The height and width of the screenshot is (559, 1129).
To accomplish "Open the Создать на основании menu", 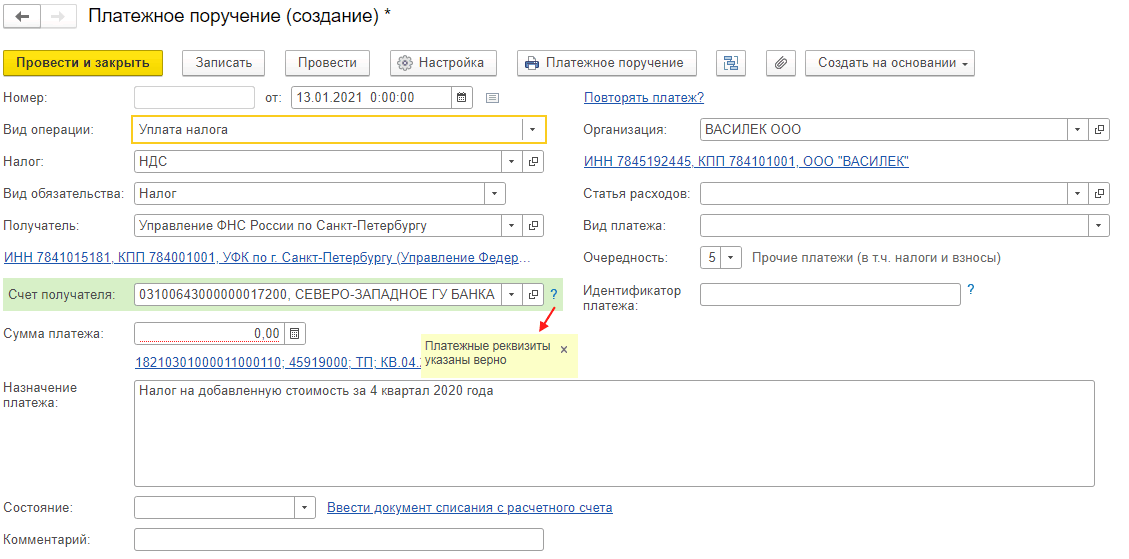I will tap(890, 63).
